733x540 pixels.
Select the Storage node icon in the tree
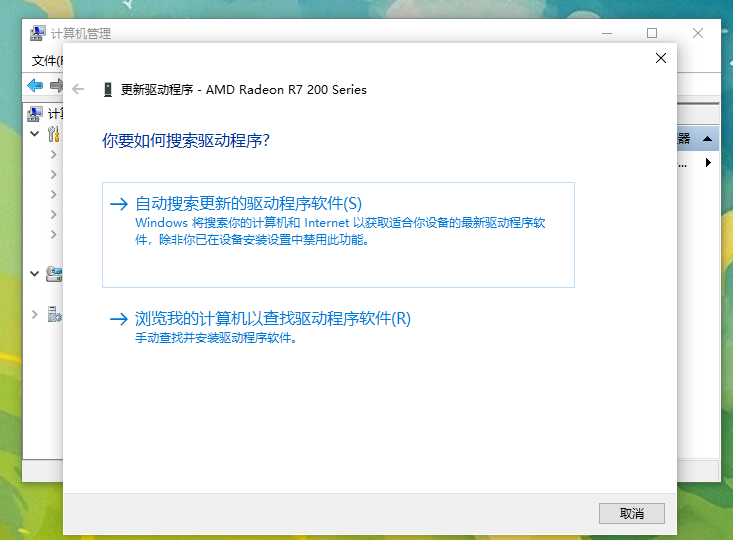coord(54,273)
